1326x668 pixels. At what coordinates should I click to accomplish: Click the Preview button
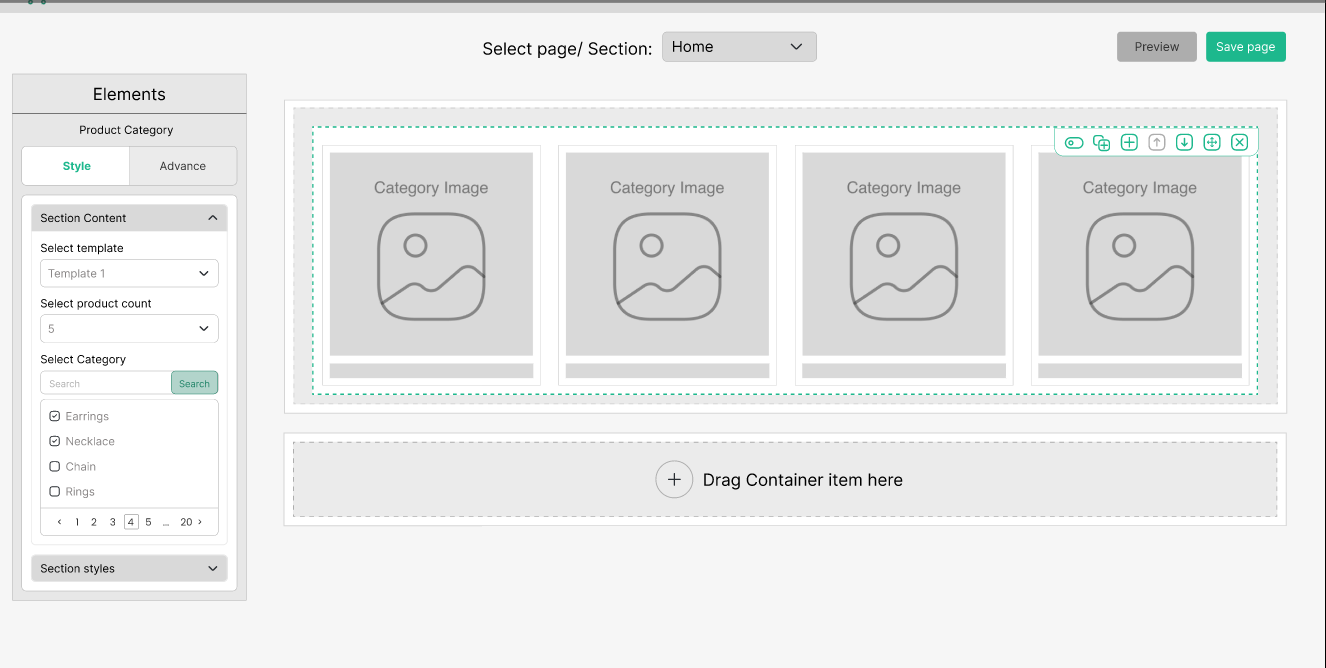1157,47
